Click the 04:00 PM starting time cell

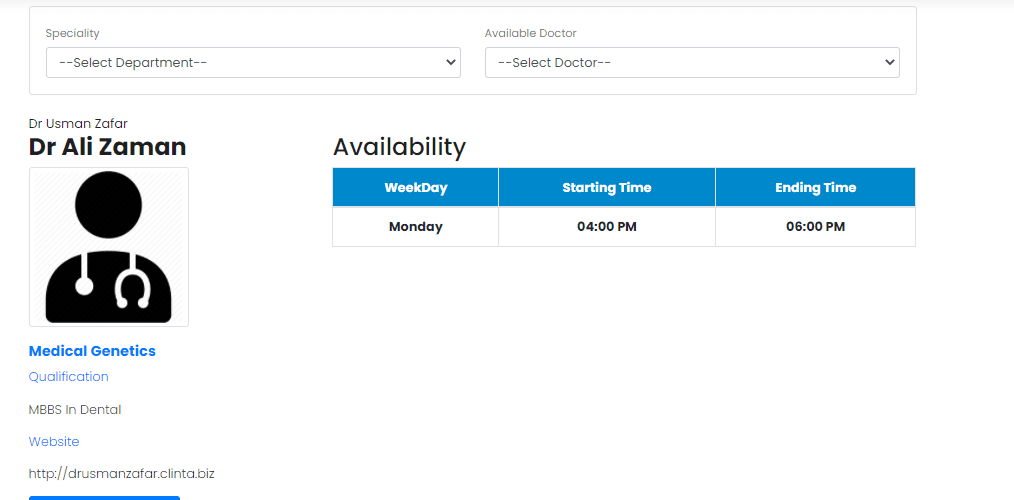(607, 227)
